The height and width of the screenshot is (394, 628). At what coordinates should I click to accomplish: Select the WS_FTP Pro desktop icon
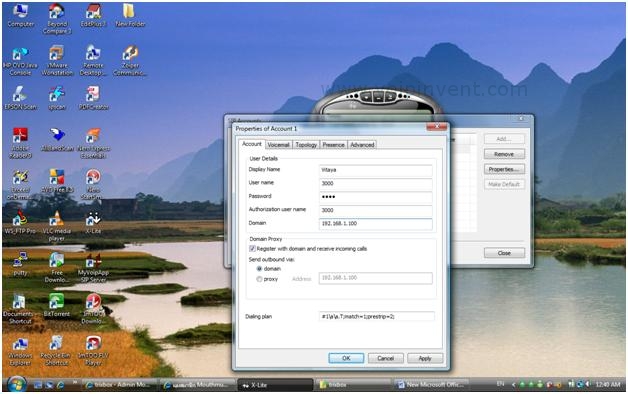click(20, 222)
